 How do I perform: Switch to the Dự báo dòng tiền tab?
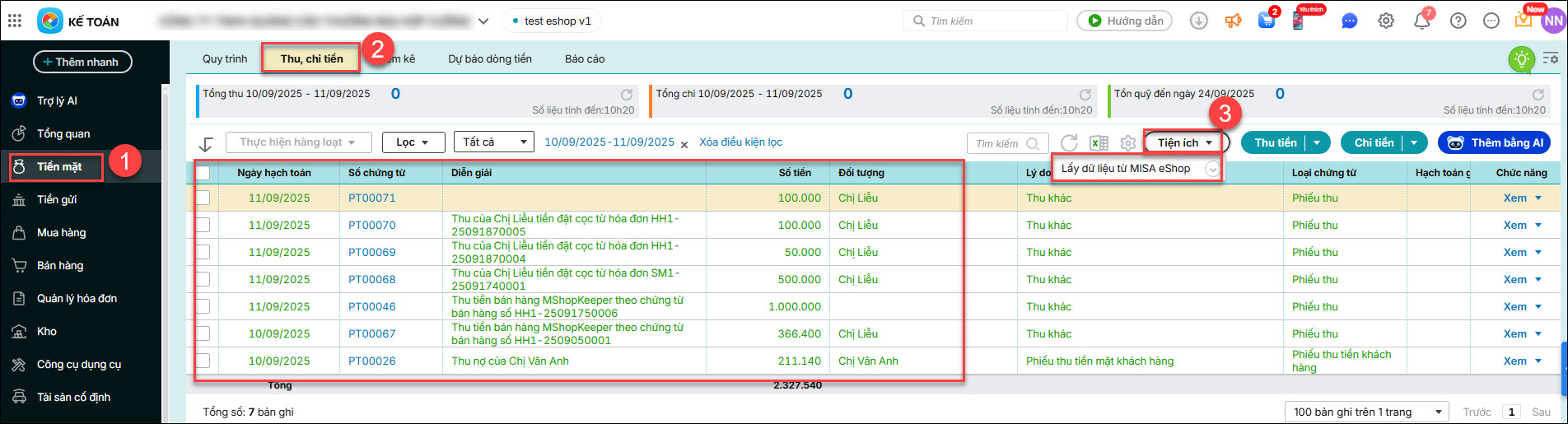point(490,59)
